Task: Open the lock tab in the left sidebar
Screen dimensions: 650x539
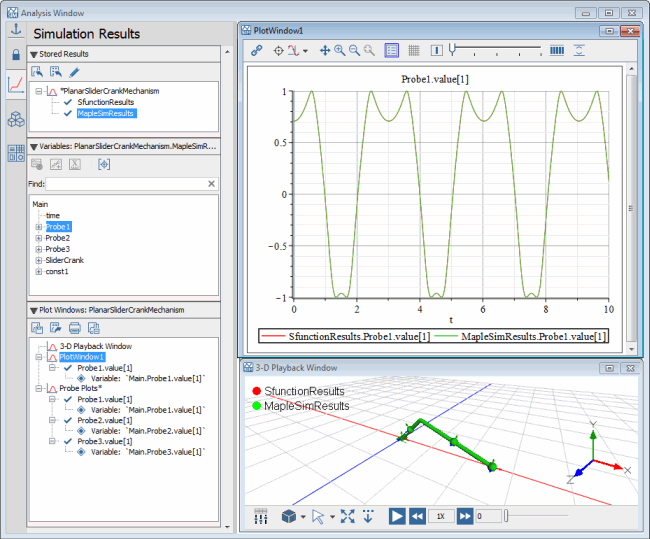Action: (15, 53)
